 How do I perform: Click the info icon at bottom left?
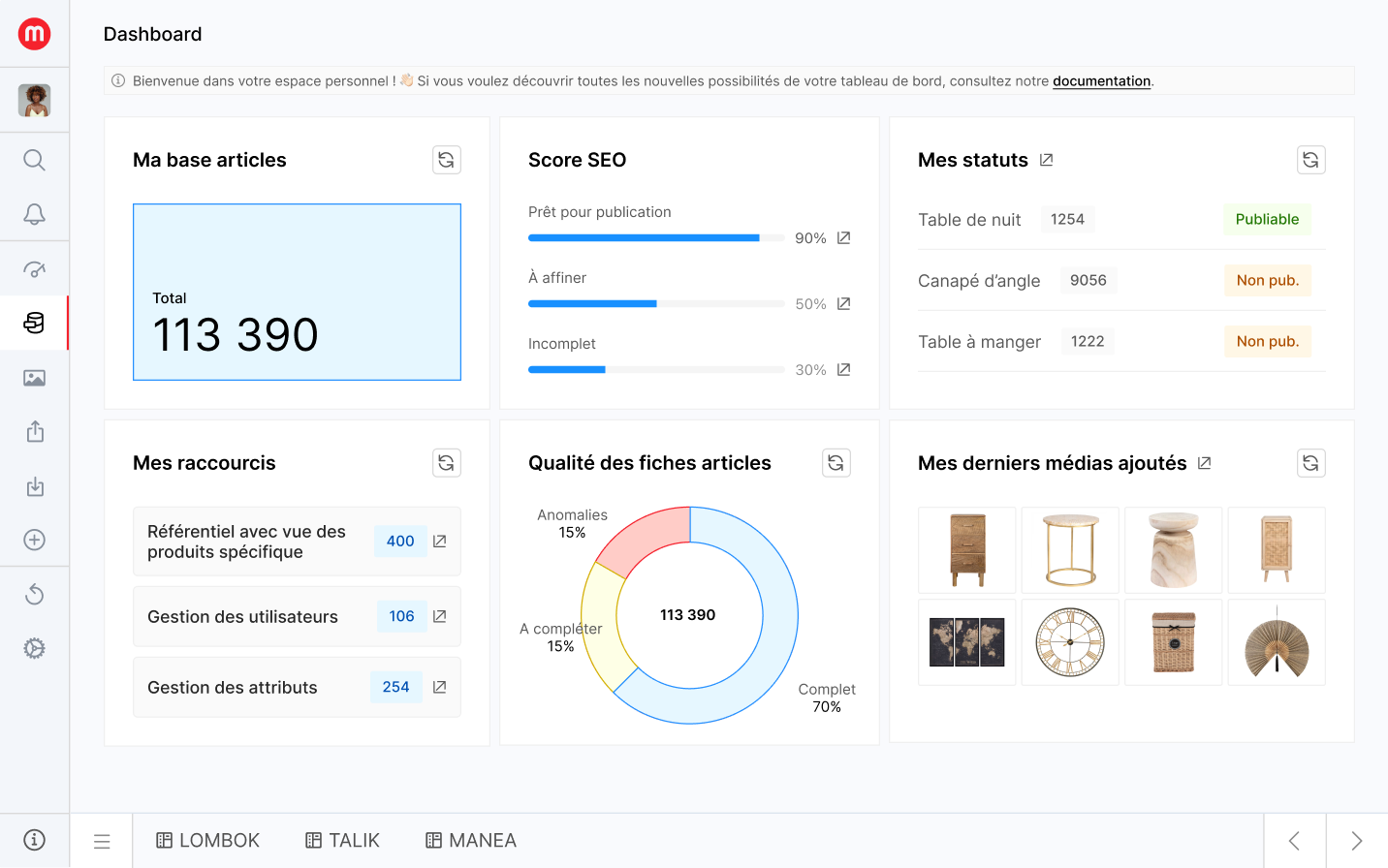(34, 840)
